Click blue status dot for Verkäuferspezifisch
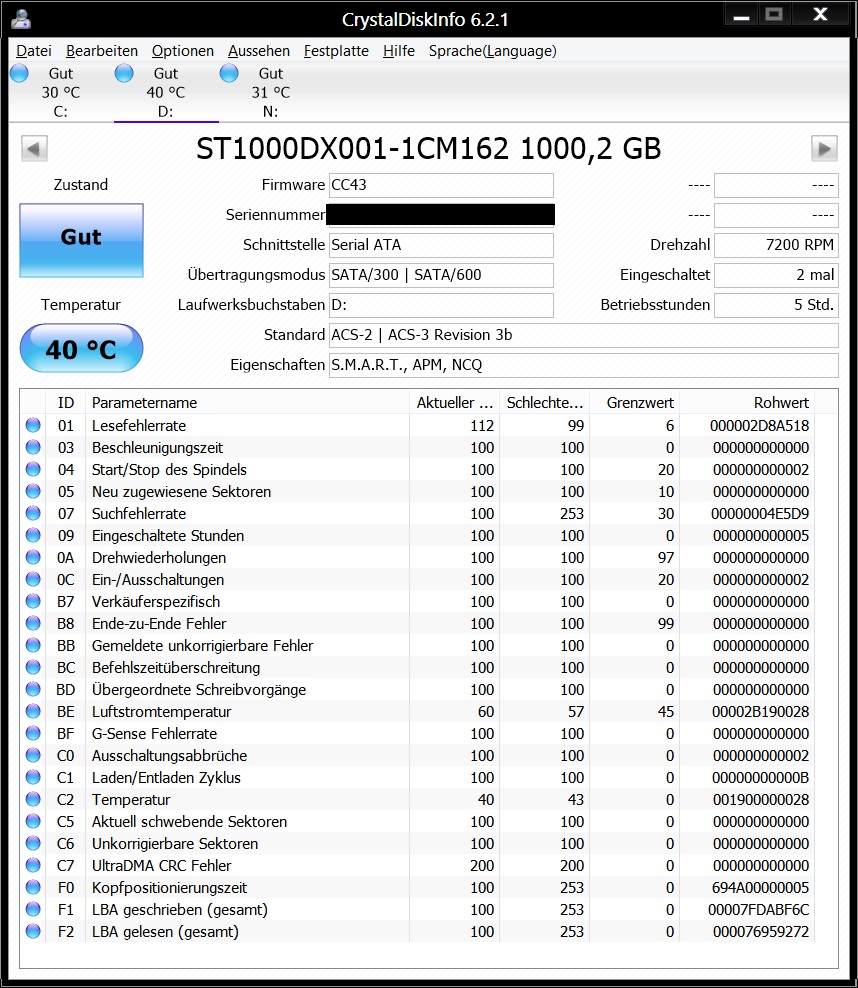The image size is (858, 988). (x=33, y=601)
